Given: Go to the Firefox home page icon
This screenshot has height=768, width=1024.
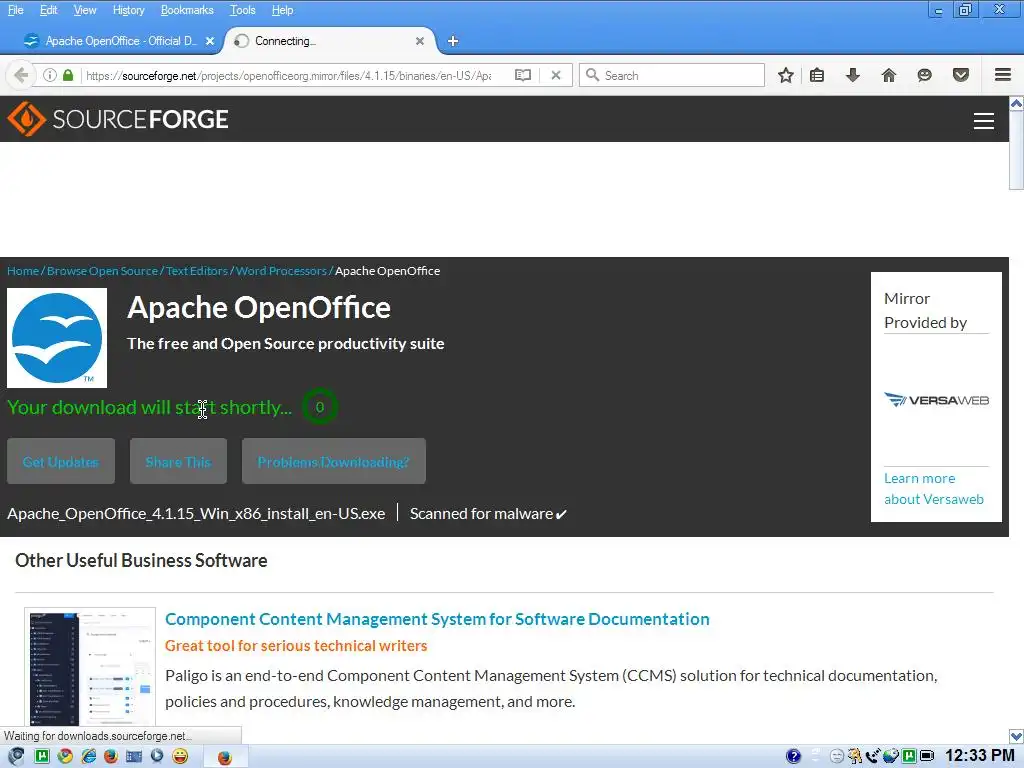Looking at the screenshot, I should click(889, 75).
